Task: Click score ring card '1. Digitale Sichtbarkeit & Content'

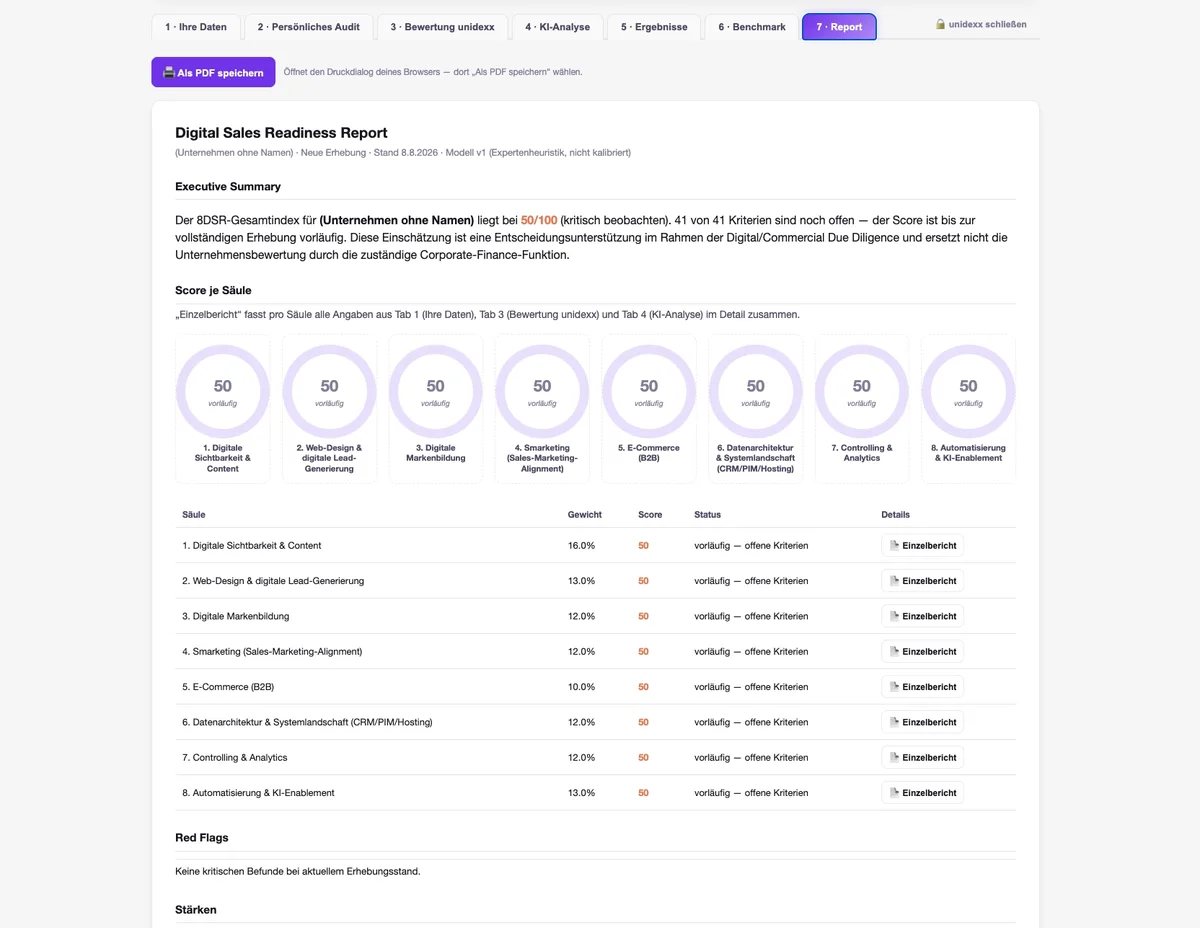Action: [x=223, y=409]
